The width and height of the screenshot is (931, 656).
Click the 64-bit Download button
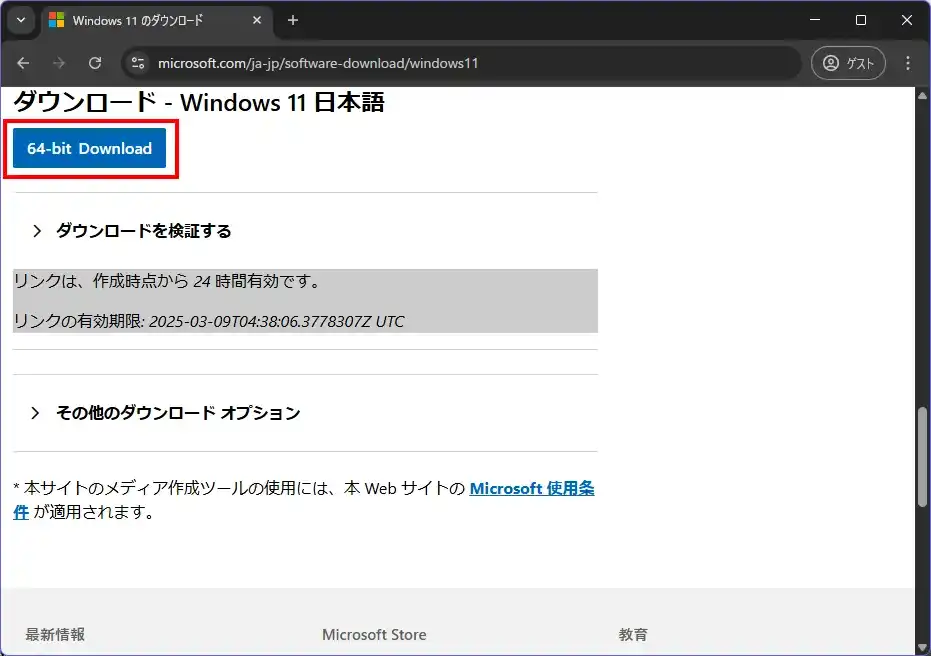coord(90,149)
